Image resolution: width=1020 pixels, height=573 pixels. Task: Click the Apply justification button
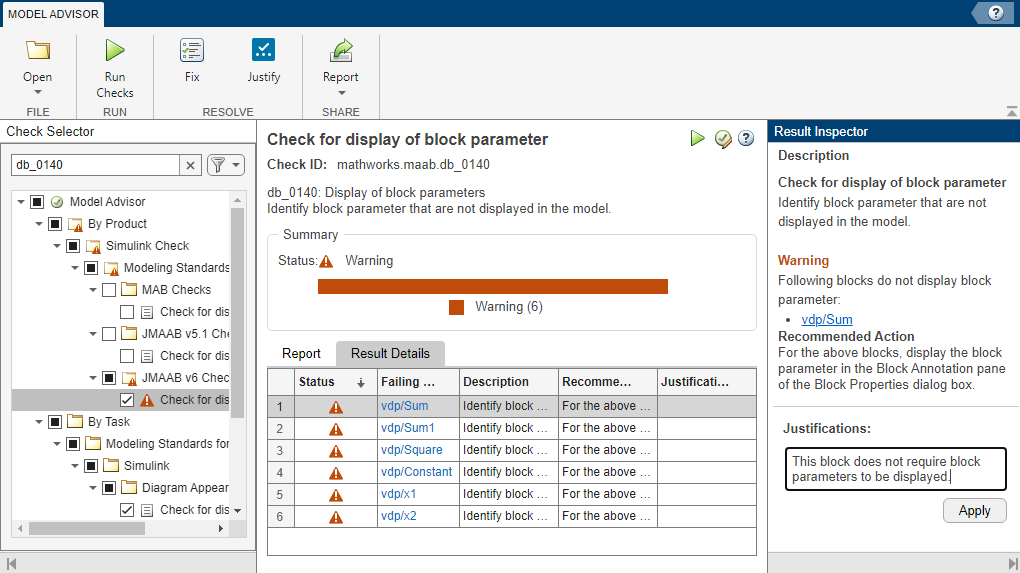[974, 510]
